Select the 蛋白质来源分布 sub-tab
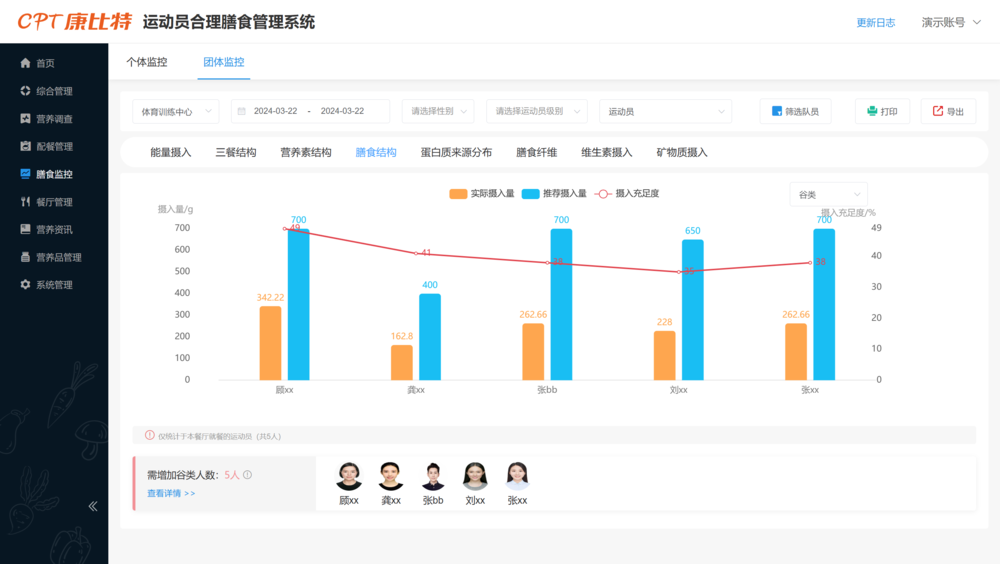 pos(456,152)
